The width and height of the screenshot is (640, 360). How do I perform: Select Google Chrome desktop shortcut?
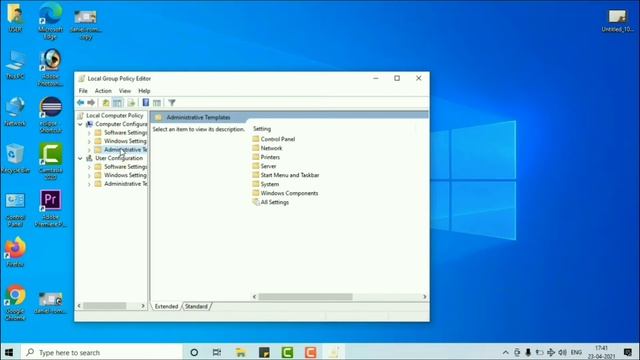click(15, 302)
